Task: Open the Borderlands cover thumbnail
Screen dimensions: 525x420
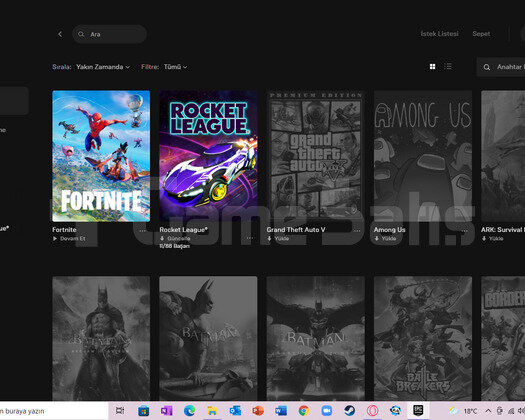Action: [x=503, y=338]
